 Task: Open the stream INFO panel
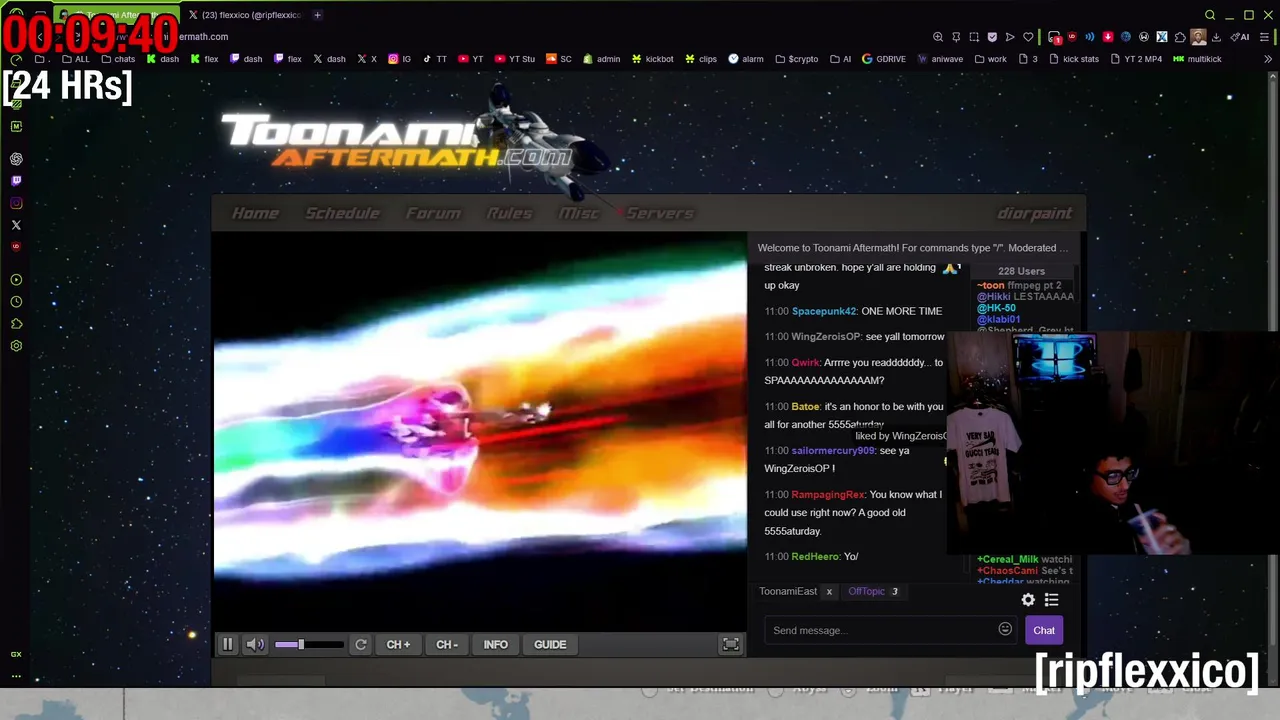tap(496, 645)
